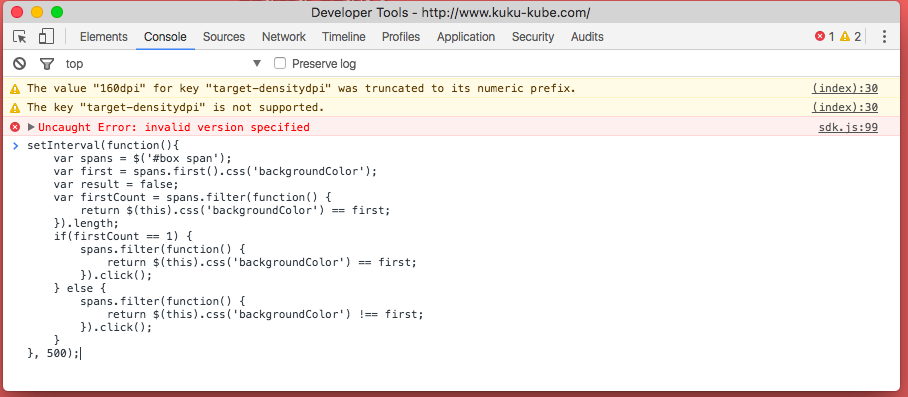This screenshot has height=397, width=908.
Task: Click the Uncaught Error: invalid version specified text
Action: click(x=174, y=127)
